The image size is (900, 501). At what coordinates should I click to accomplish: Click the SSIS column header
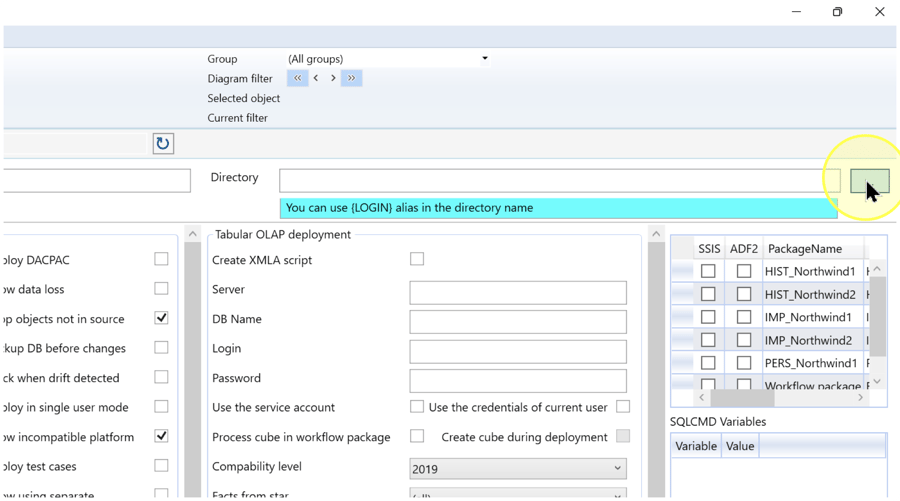pos(709,248)
